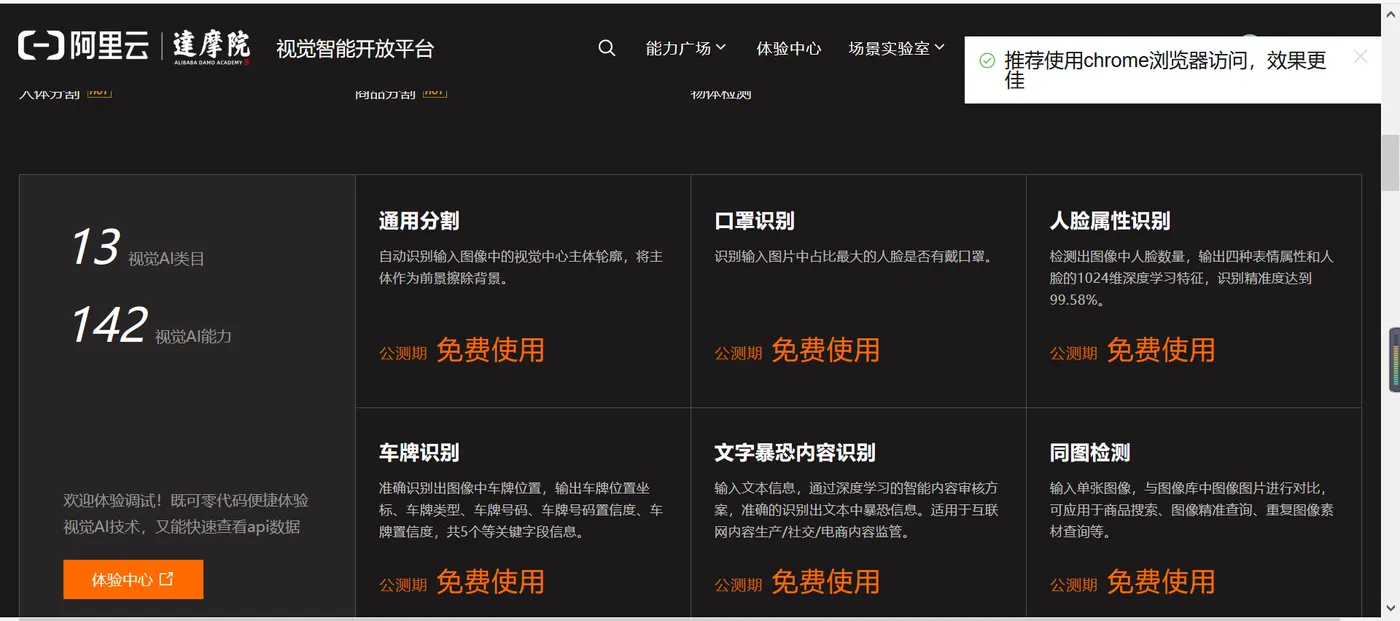Open the 车牌识别 card title
This screenshot has width=1400, height=621.
[x=419, y=452]
